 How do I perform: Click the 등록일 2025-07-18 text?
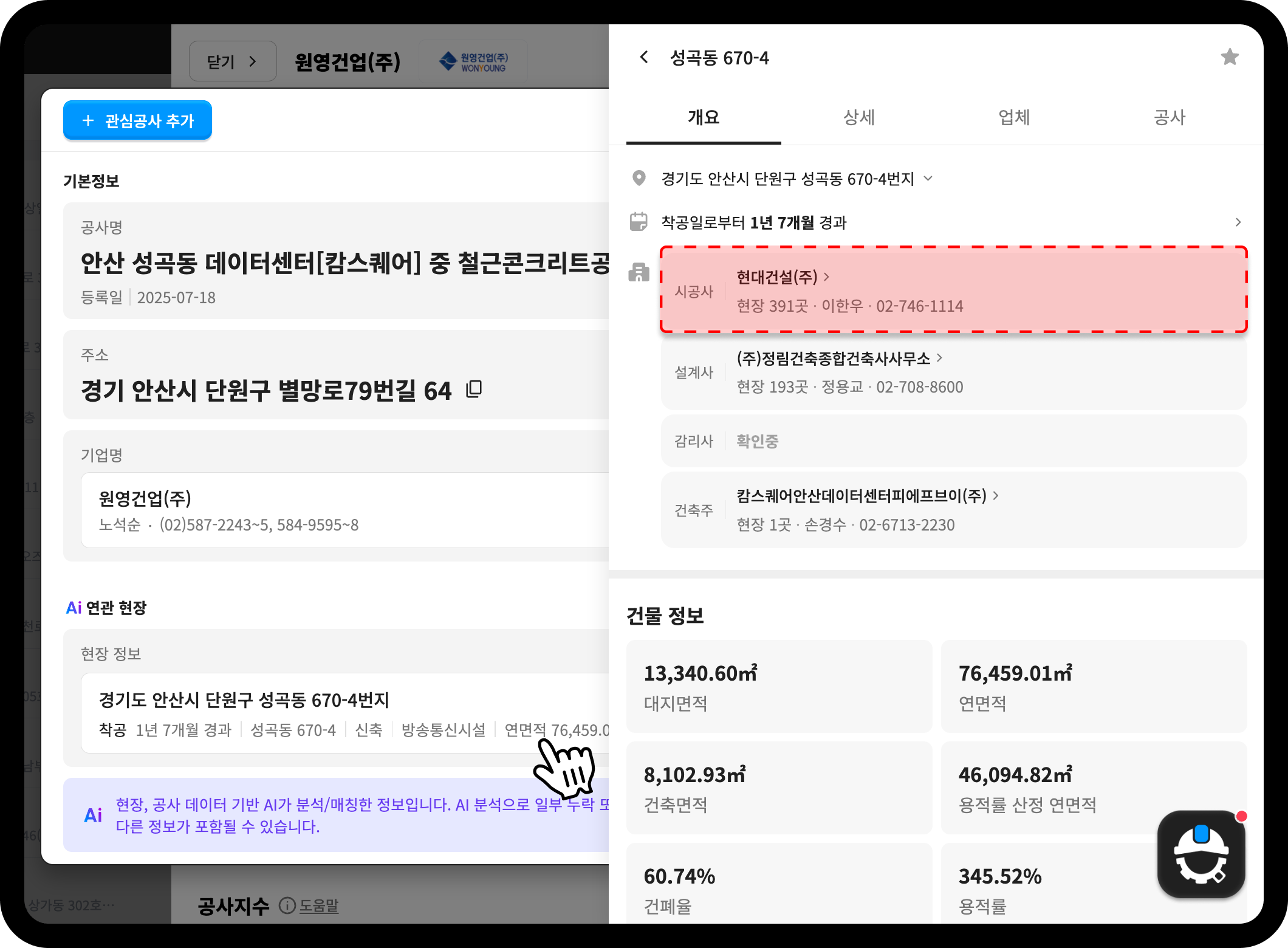click(148, 298)
